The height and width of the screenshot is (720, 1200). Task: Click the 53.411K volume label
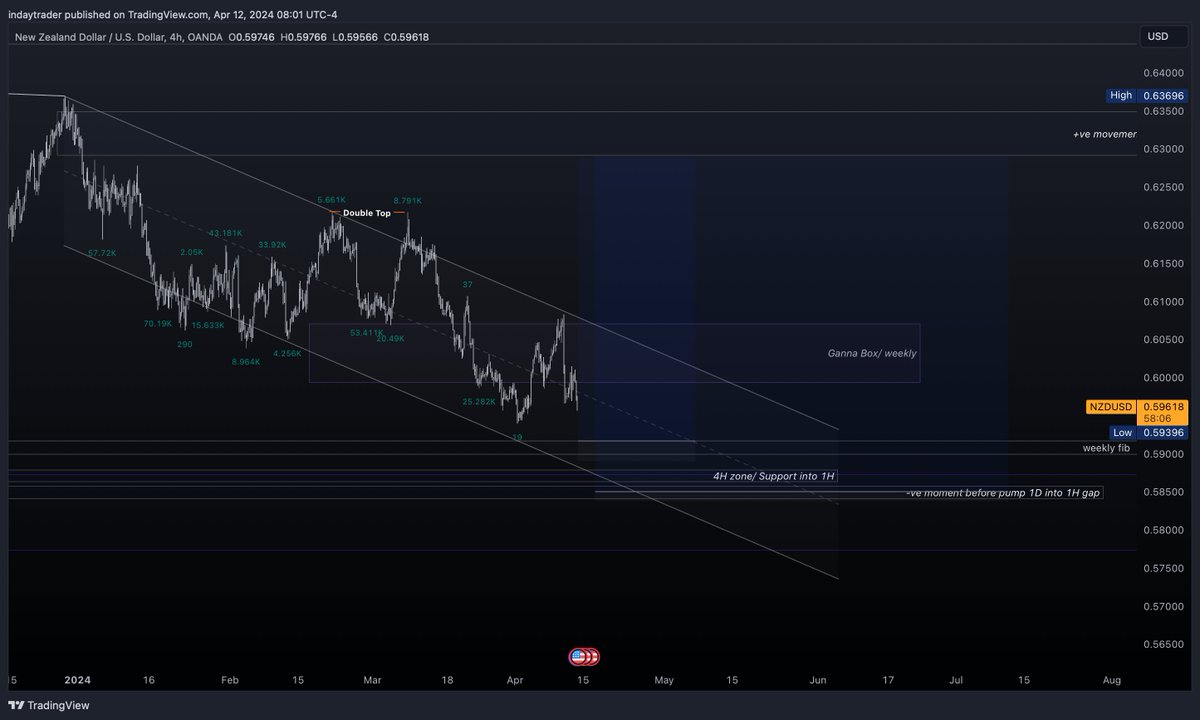(x=366, y=331)
